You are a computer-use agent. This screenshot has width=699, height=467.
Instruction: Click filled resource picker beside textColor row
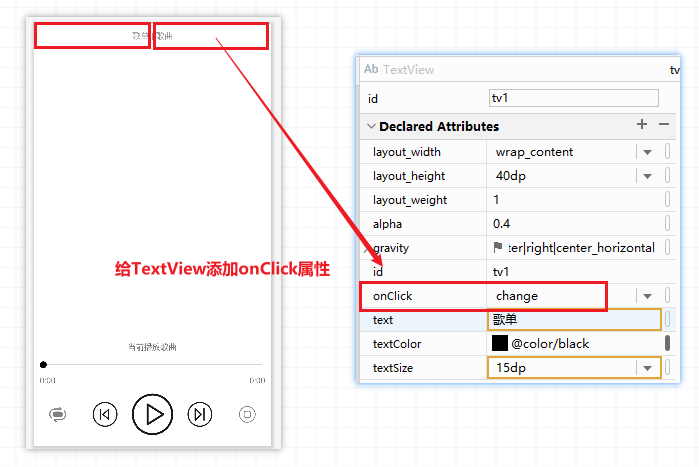[667, 344]
